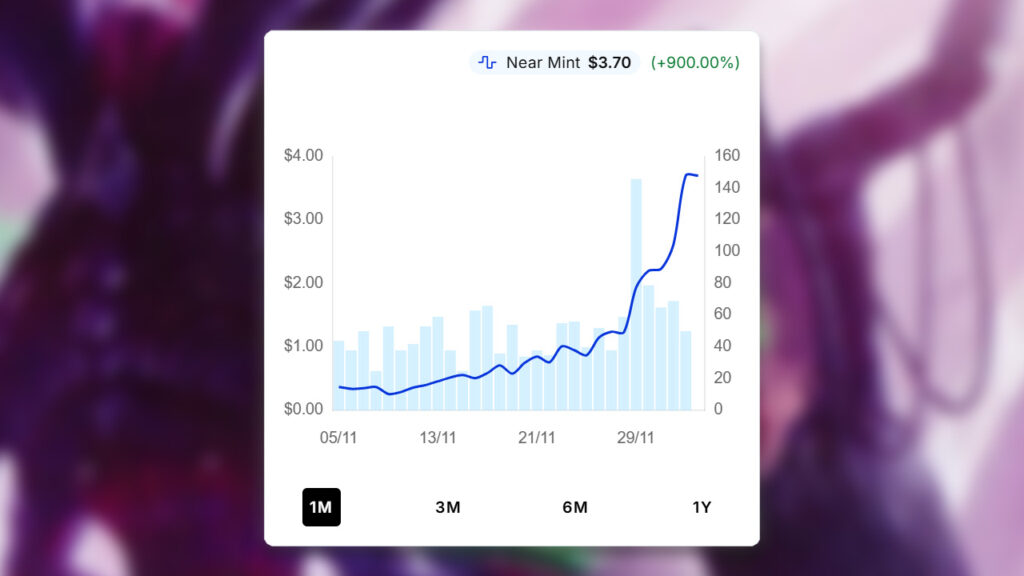The width and height of the screenshot is (1024, 576).
Task: Click the $4.00 axis label
Action: click(302, 155)
